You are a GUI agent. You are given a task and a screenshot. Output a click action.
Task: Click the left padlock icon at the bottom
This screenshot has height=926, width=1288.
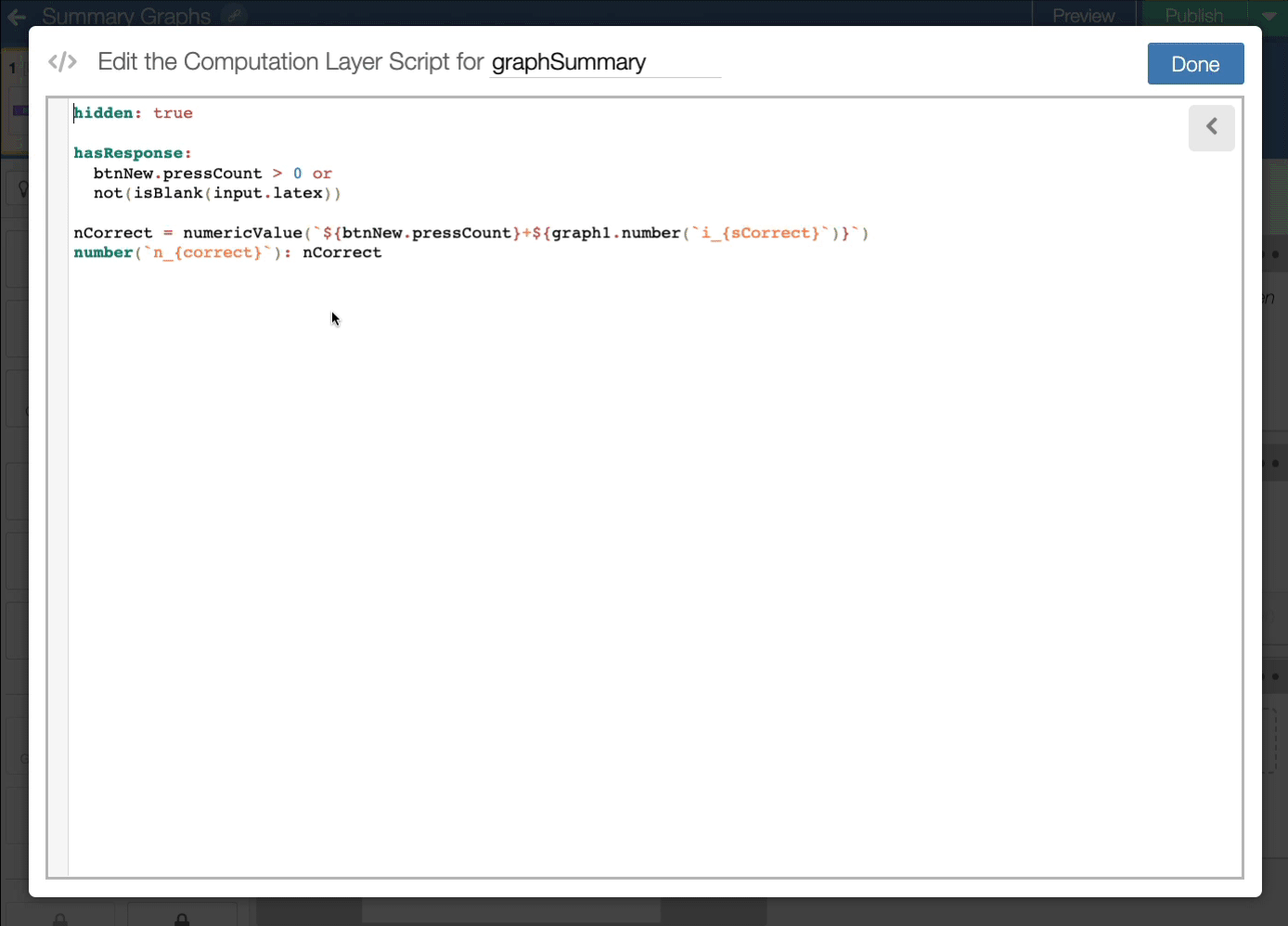click(59, 917)
